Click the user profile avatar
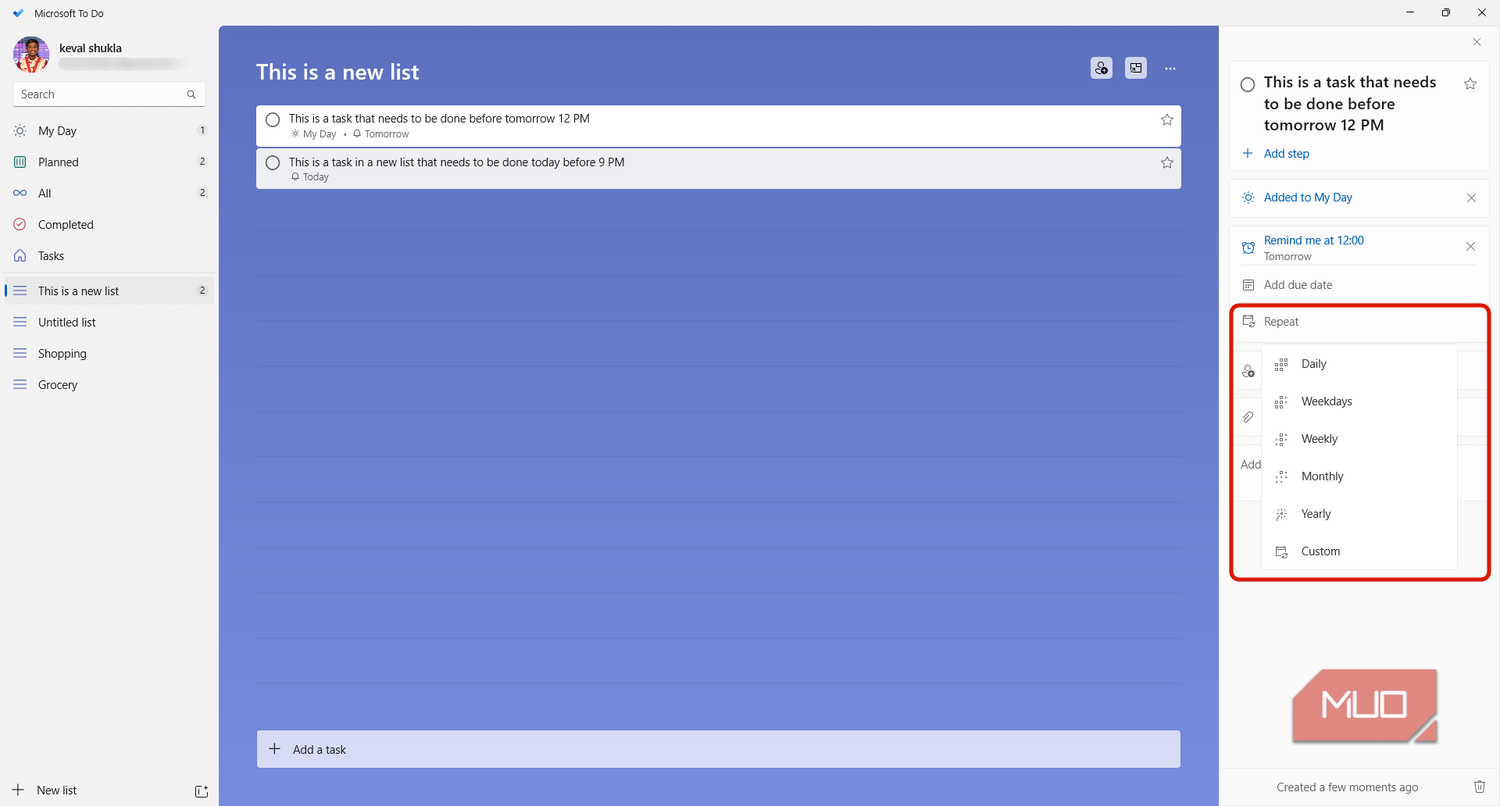1500x806 pixels. point(31,55)
